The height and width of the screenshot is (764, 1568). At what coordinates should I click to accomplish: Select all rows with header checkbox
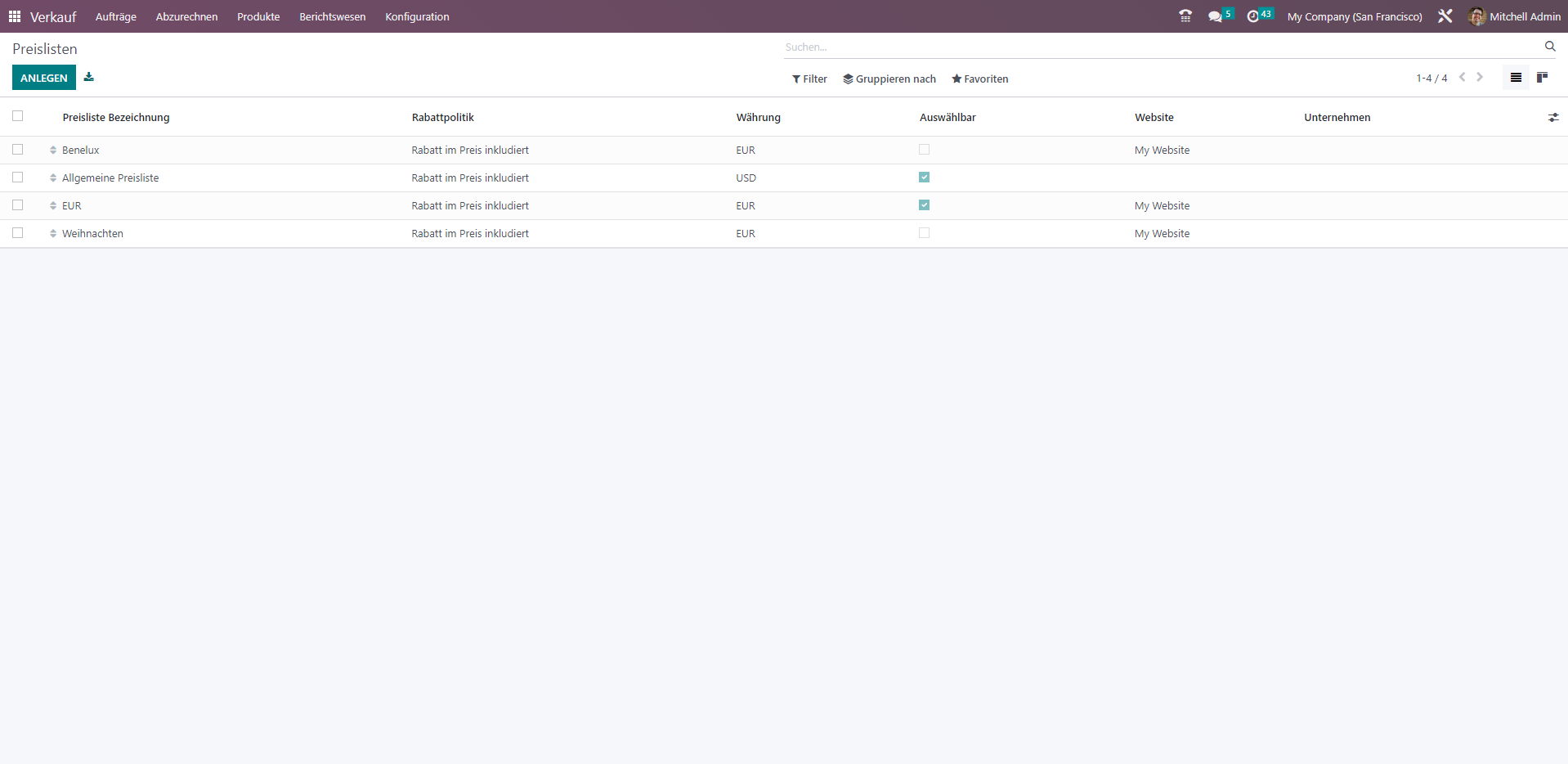tap(18, 116)
